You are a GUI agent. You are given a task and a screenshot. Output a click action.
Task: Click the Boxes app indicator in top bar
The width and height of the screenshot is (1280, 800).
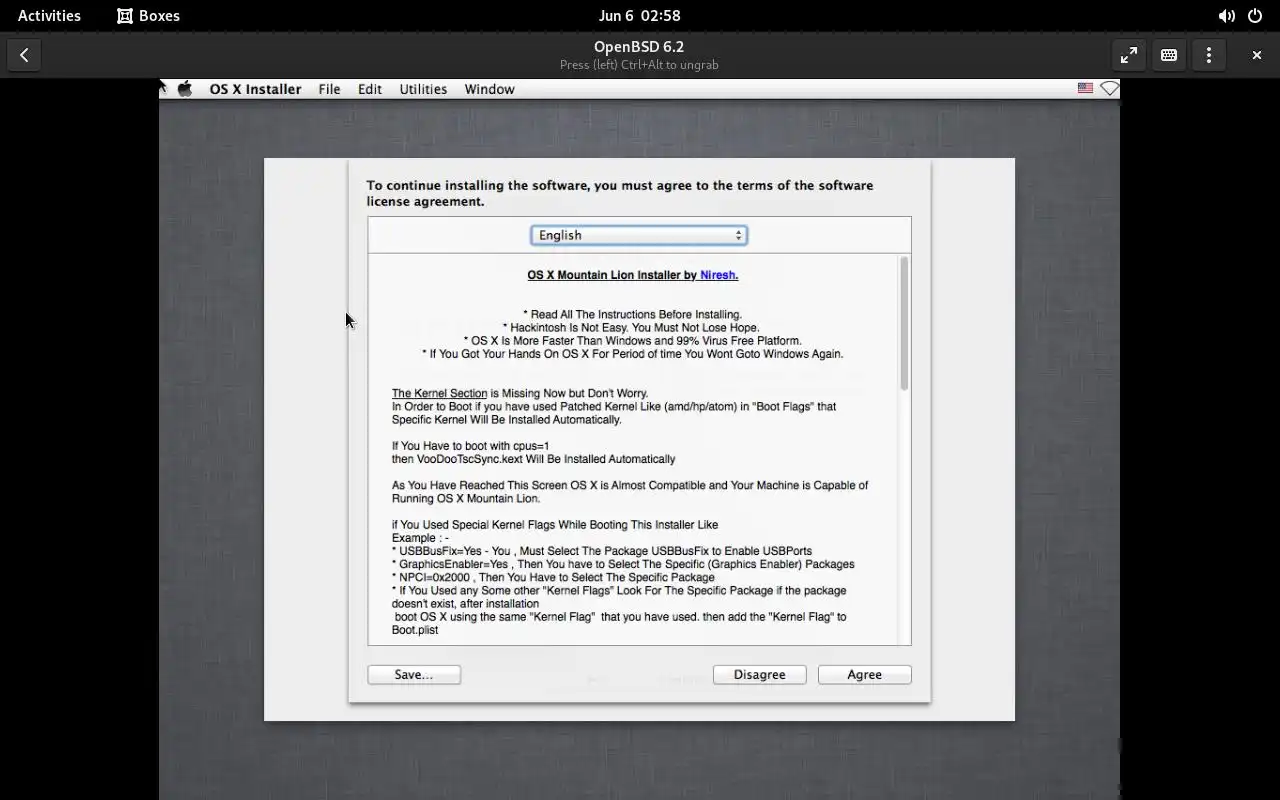[148, 16]
